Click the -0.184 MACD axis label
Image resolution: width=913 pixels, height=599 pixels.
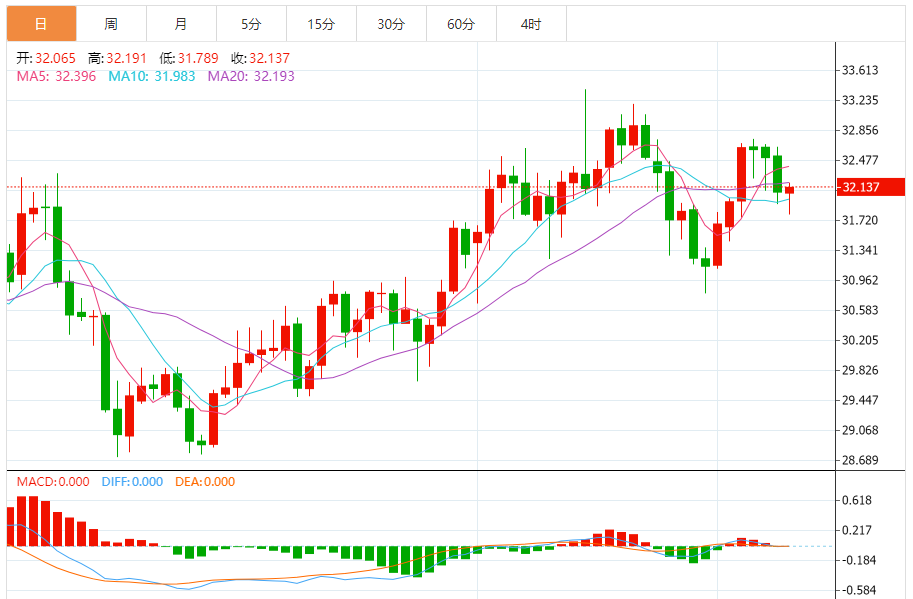[858, 560]
